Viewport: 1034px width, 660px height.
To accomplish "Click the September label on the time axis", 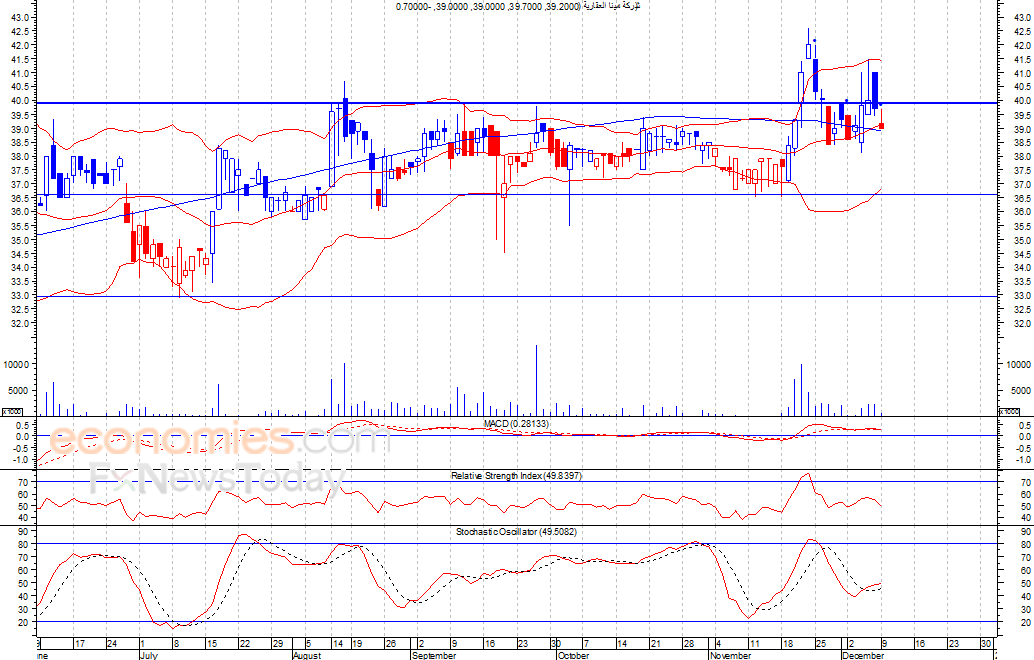I will [434, 656].
